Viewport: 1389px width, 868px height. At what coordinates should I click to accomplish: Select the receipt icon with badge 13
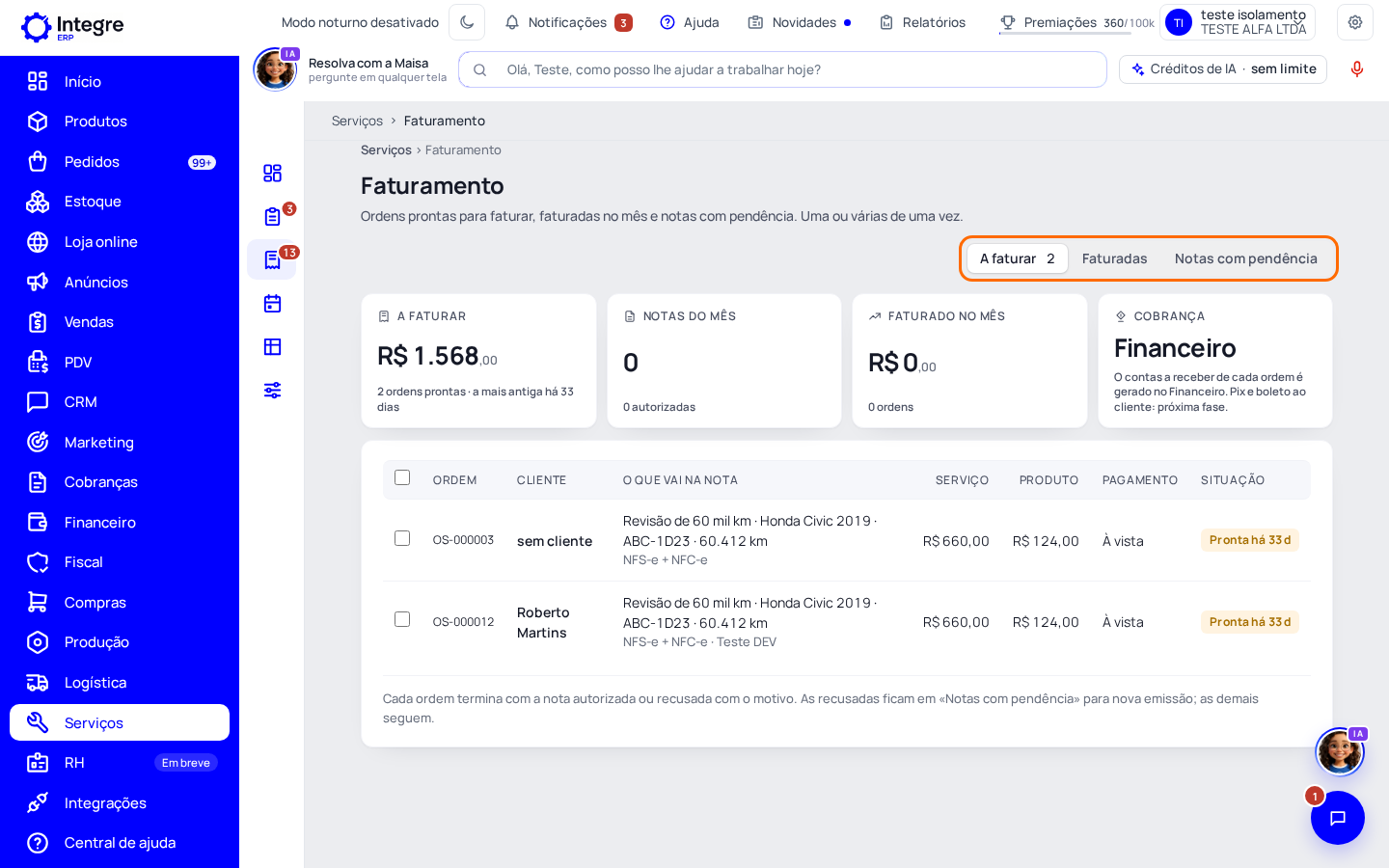pyautogui.click(x=272, y=259)
